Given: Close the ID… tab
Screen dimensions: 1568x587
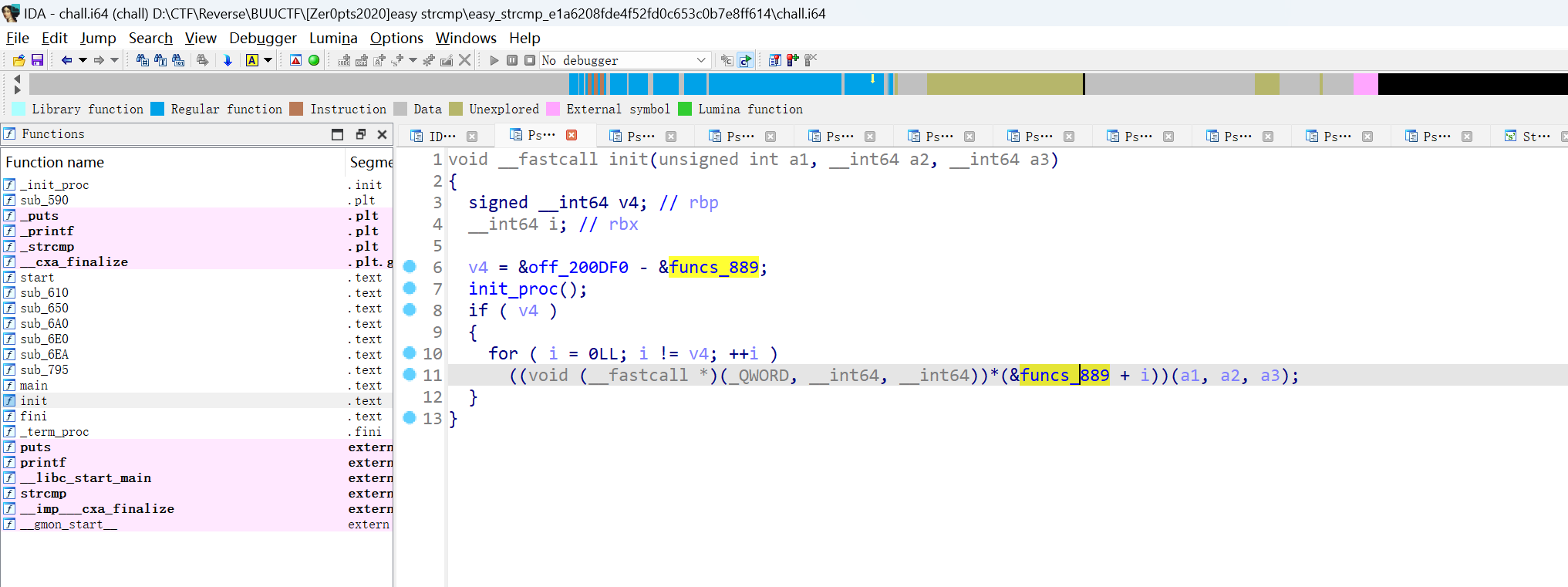Looking at the screenshot, I should 472,137.
